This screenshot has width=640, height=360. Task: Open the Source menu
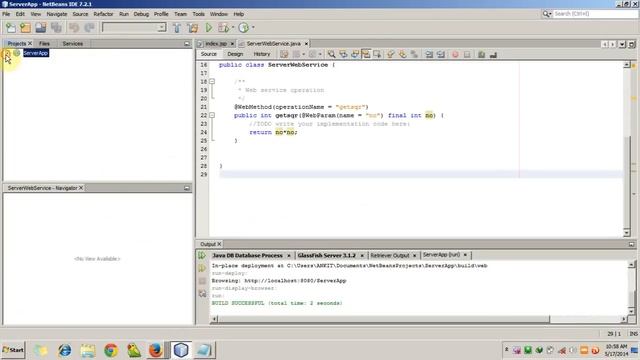[80, 14]
